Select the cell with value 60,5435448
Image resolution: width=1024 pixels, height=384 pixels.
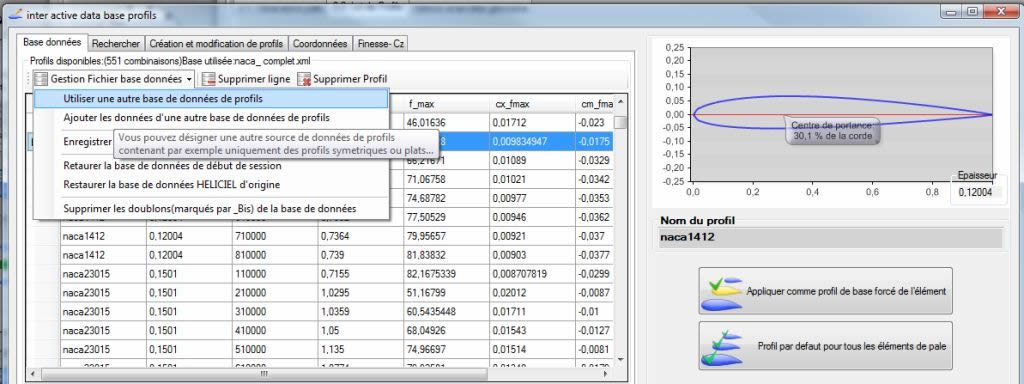tap(446, 312)
